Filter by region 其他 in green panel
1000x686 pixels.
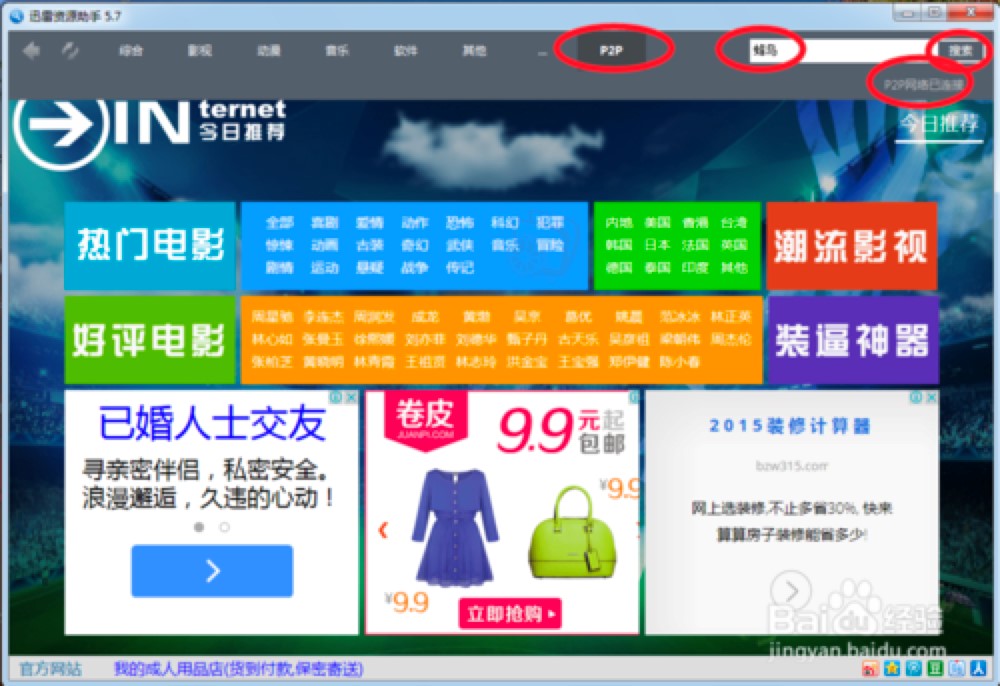click(x=734, y=268)
